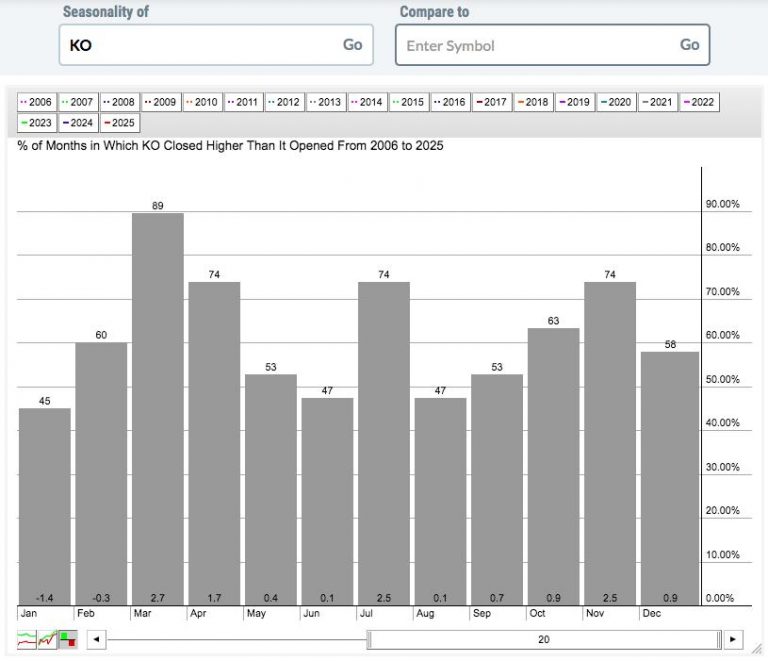The height and width of the screenshot is (661, 768).
Task: Click the right arrow of the year slider
Action: coord(733,639)
